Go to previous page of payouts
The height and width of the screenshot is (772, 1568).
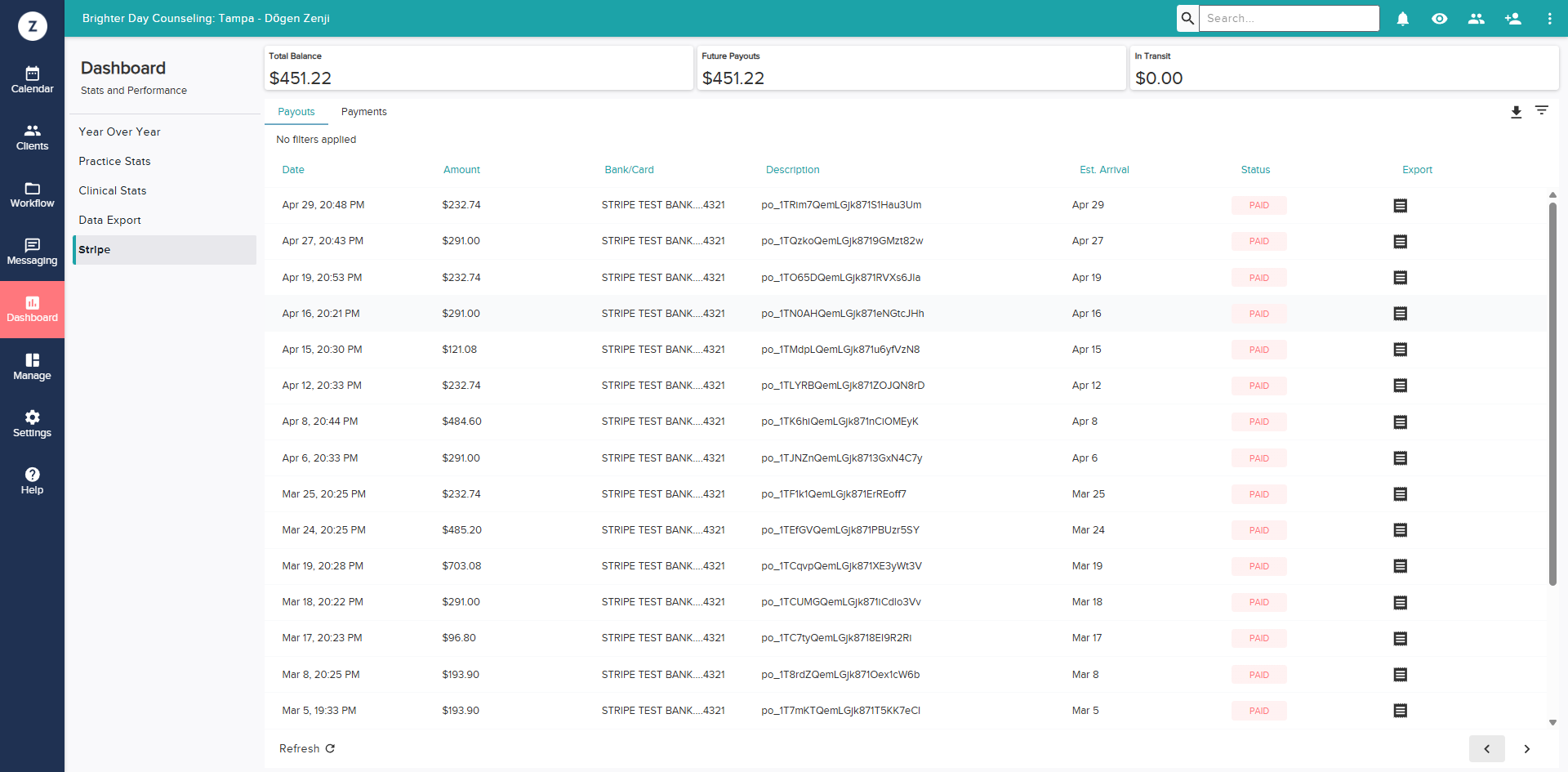click(1486, 748)
